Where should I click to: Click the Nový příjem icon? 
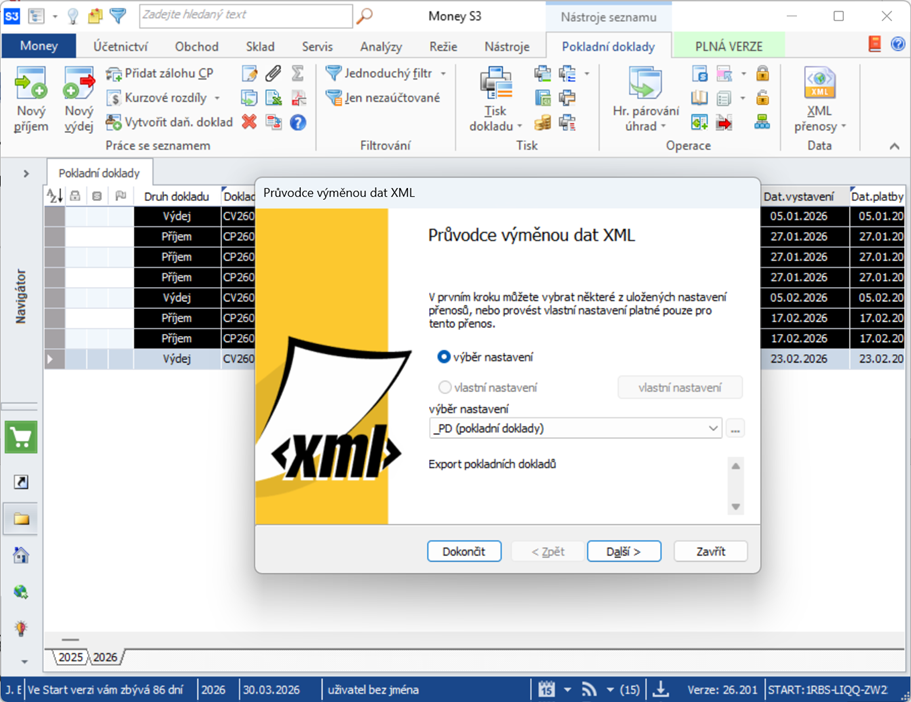(x=31, y=85)
